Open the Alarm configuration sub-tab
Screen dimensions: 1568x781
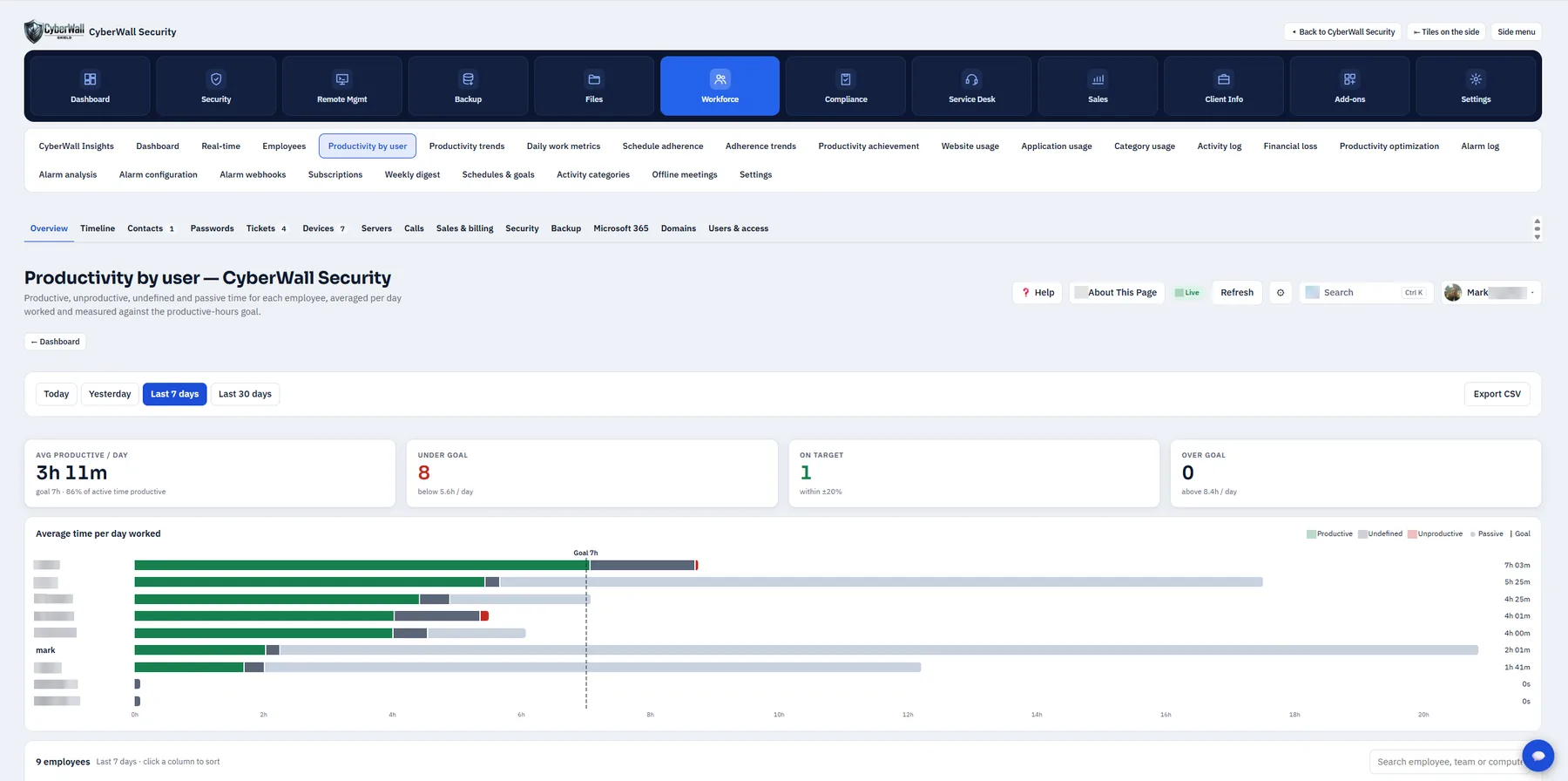point(159,174)
